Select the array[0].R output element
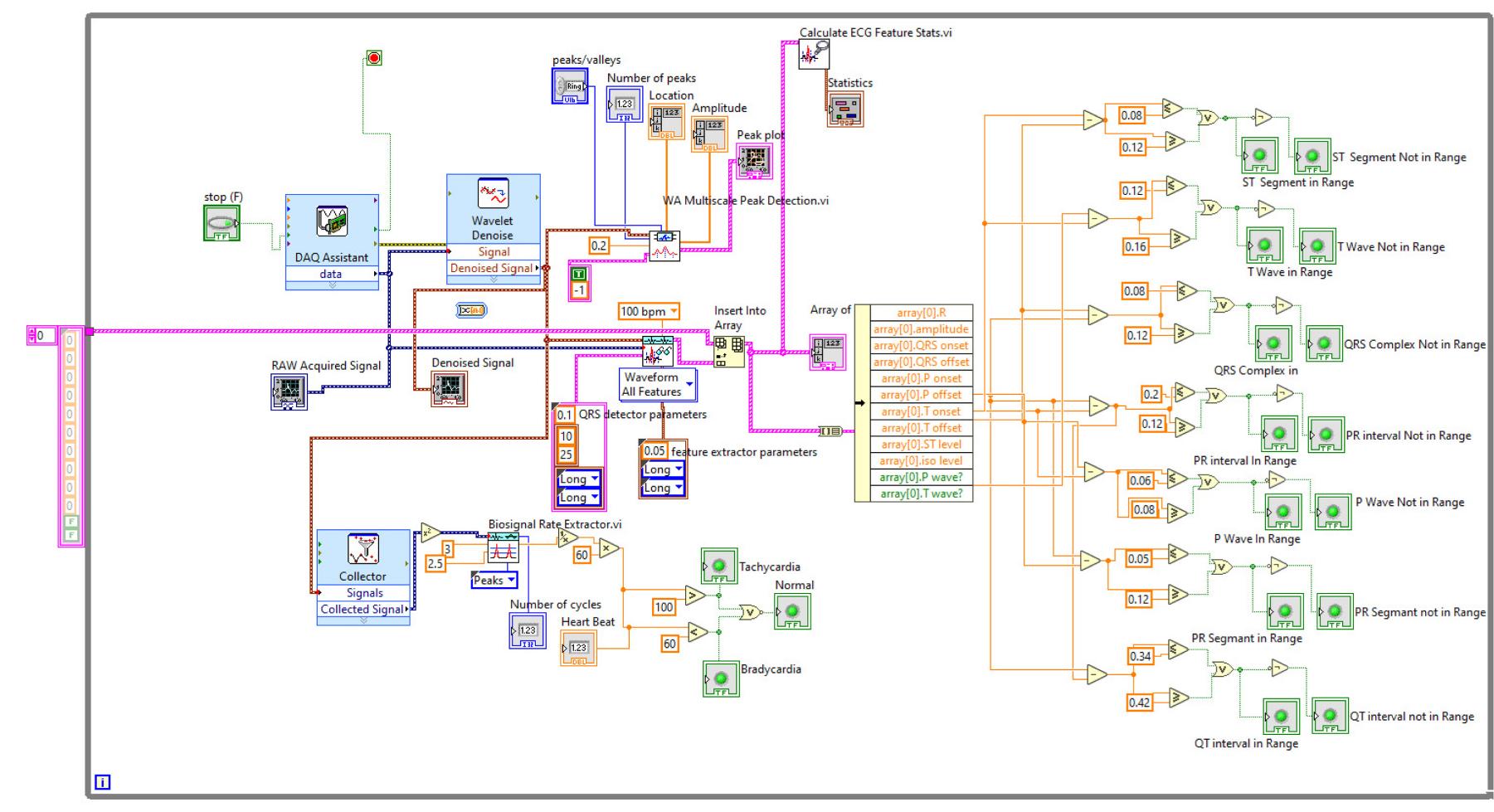 pyautogui.click(x=922, y=313)
